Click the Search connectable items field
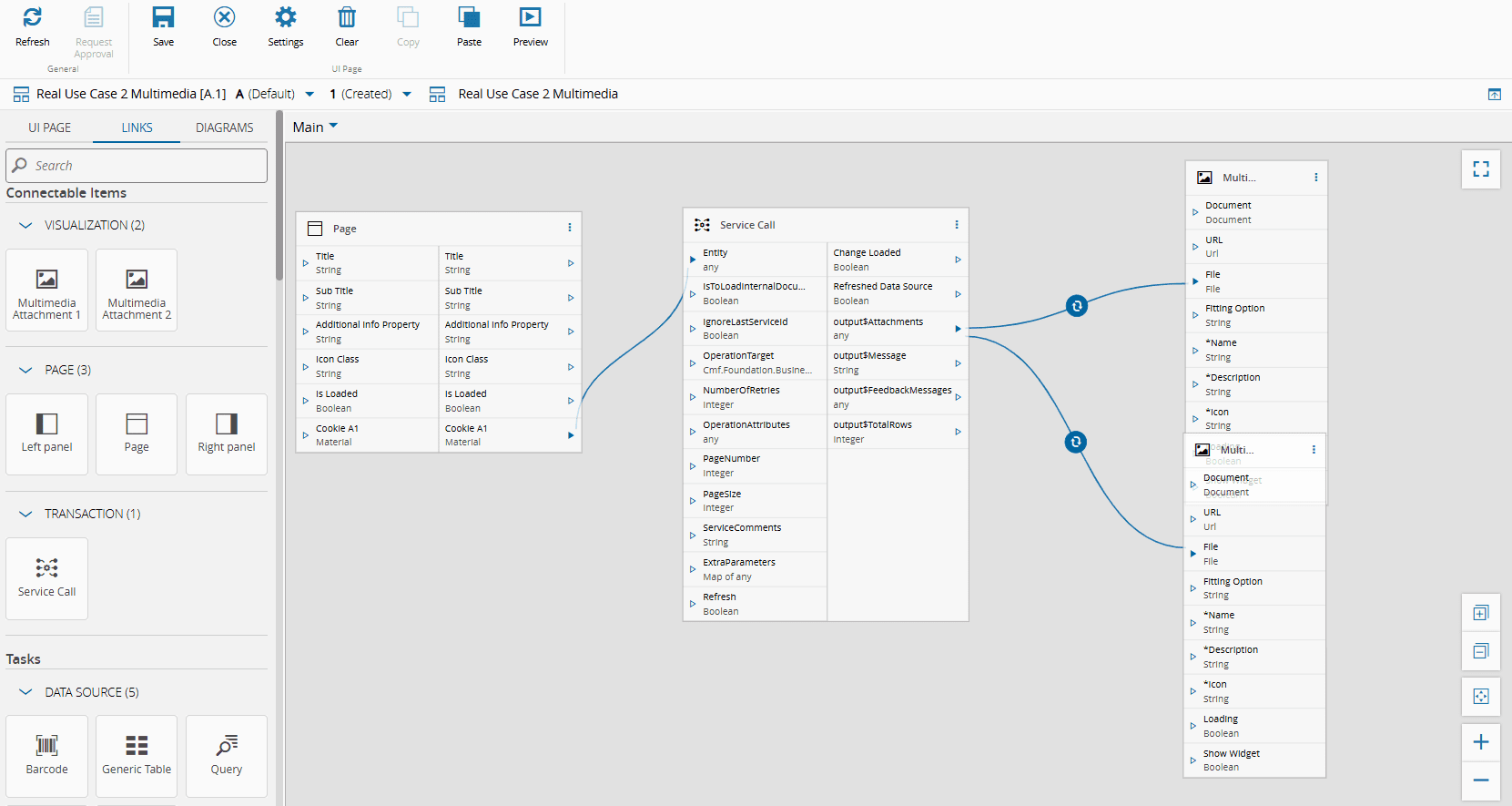This screenshot has height=806, width=1512. 137,166
